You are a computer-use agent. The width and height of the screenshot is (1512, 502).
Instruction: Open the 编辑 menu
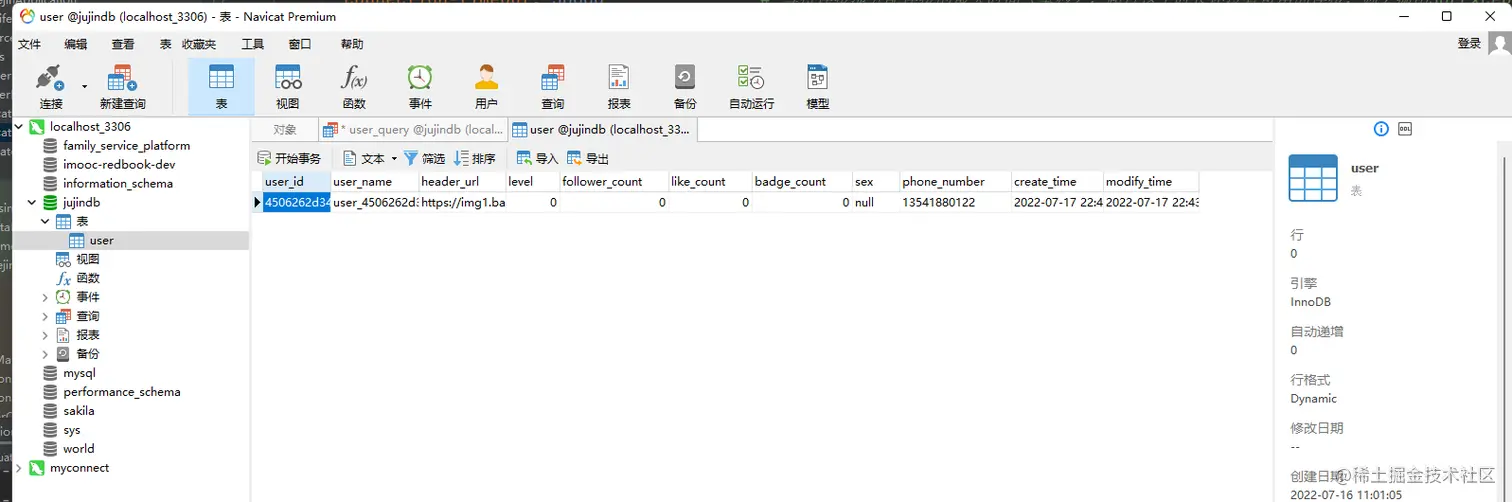[x=76, y=44]
